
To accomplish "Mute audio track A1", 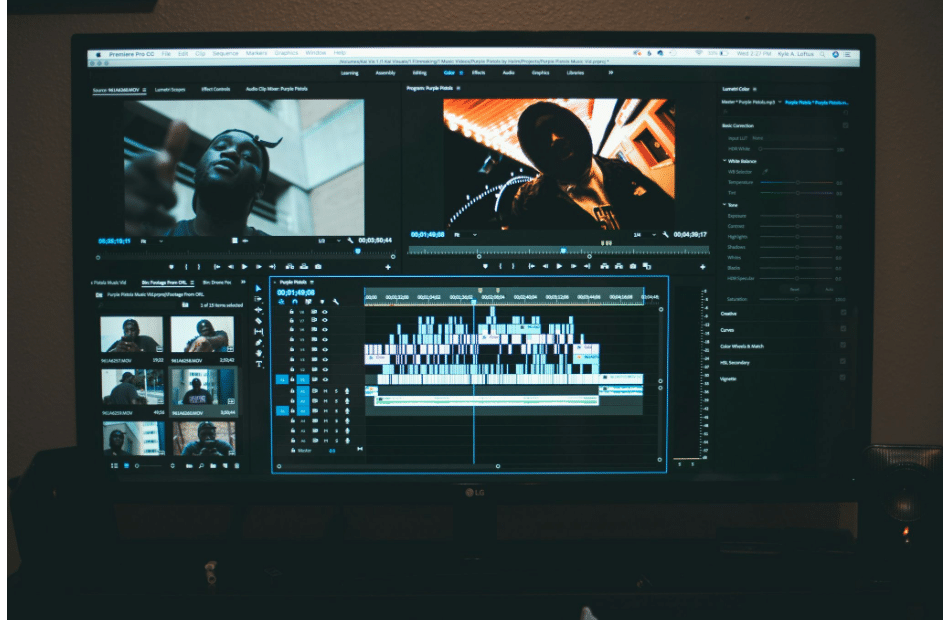I will point(325,391).
